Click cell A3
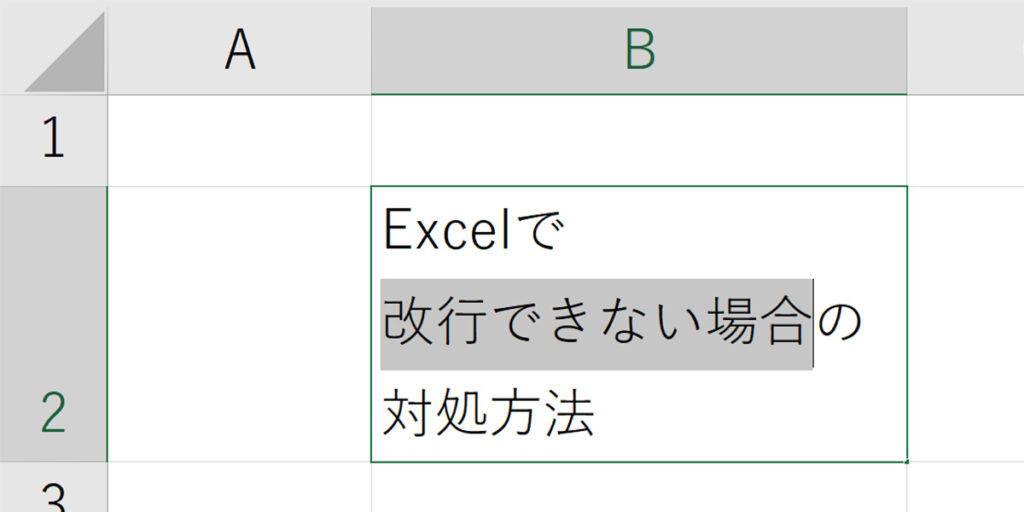The image size is (1024, 512). 239,490
